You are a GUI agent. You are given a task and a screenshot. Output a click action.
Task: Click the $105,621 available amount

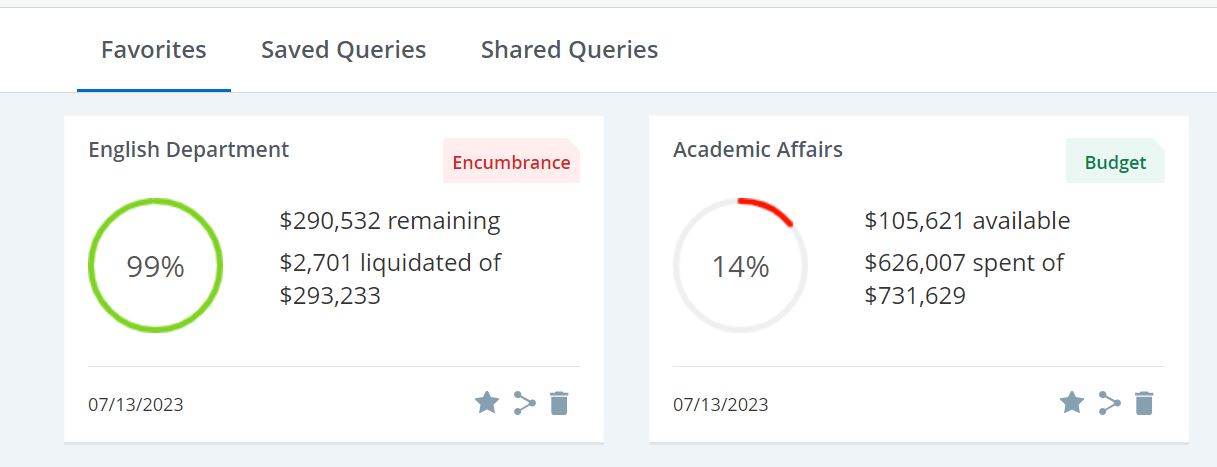(967, 221)
